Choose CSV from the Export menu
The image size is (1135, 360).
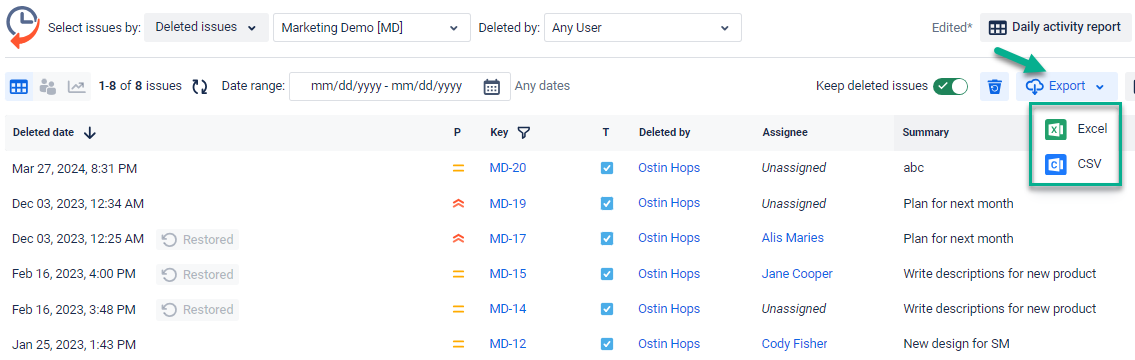[1074, 164]
